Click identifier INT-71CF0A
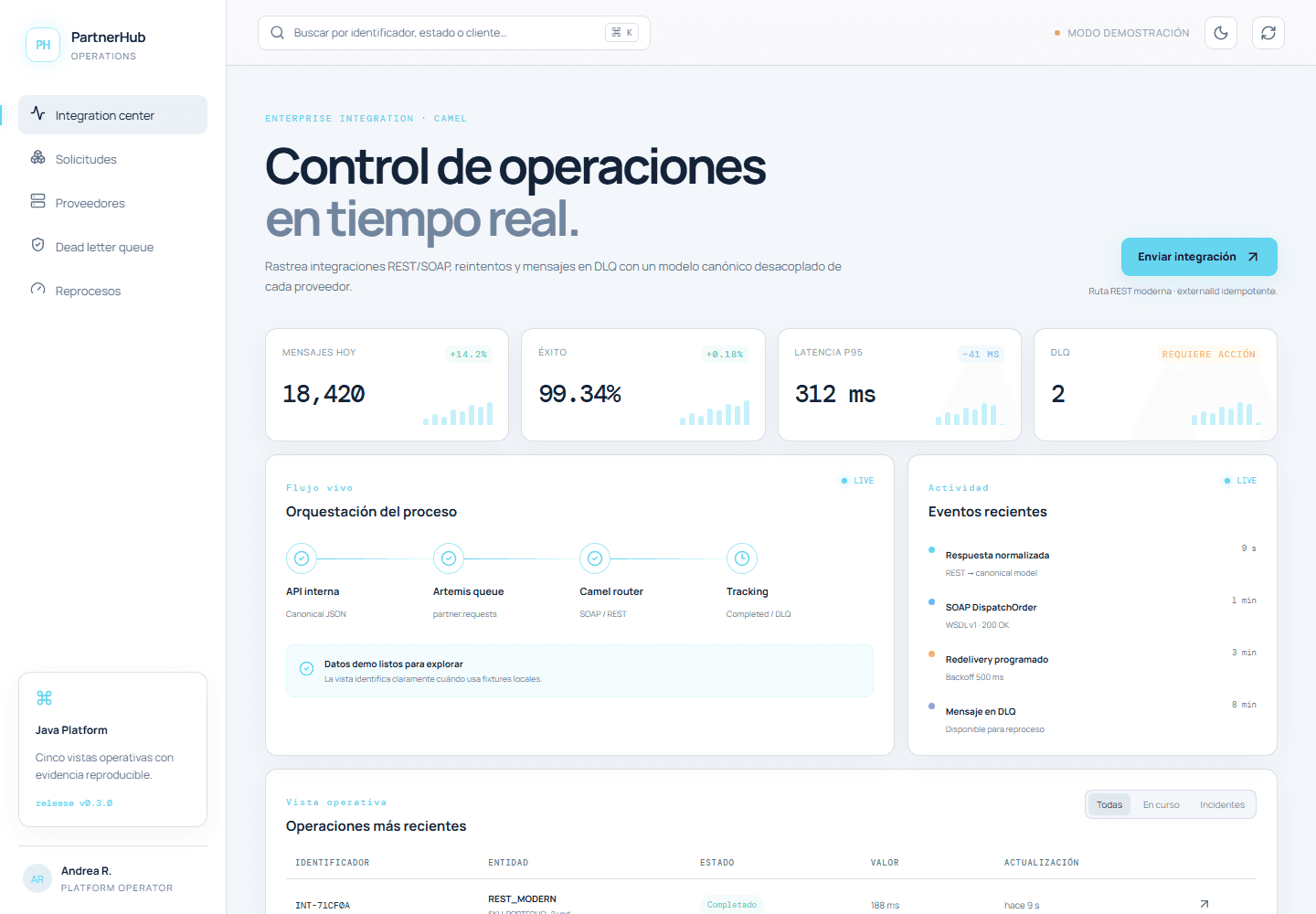 point(323,906)
